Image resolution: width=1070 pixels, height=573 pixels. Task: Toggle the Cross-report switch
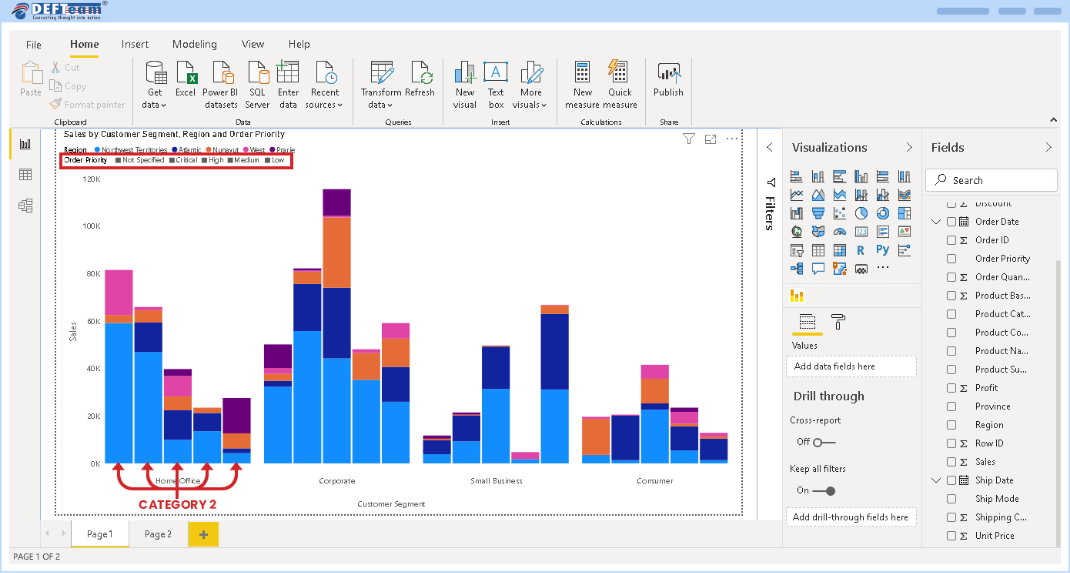[822, 442]
